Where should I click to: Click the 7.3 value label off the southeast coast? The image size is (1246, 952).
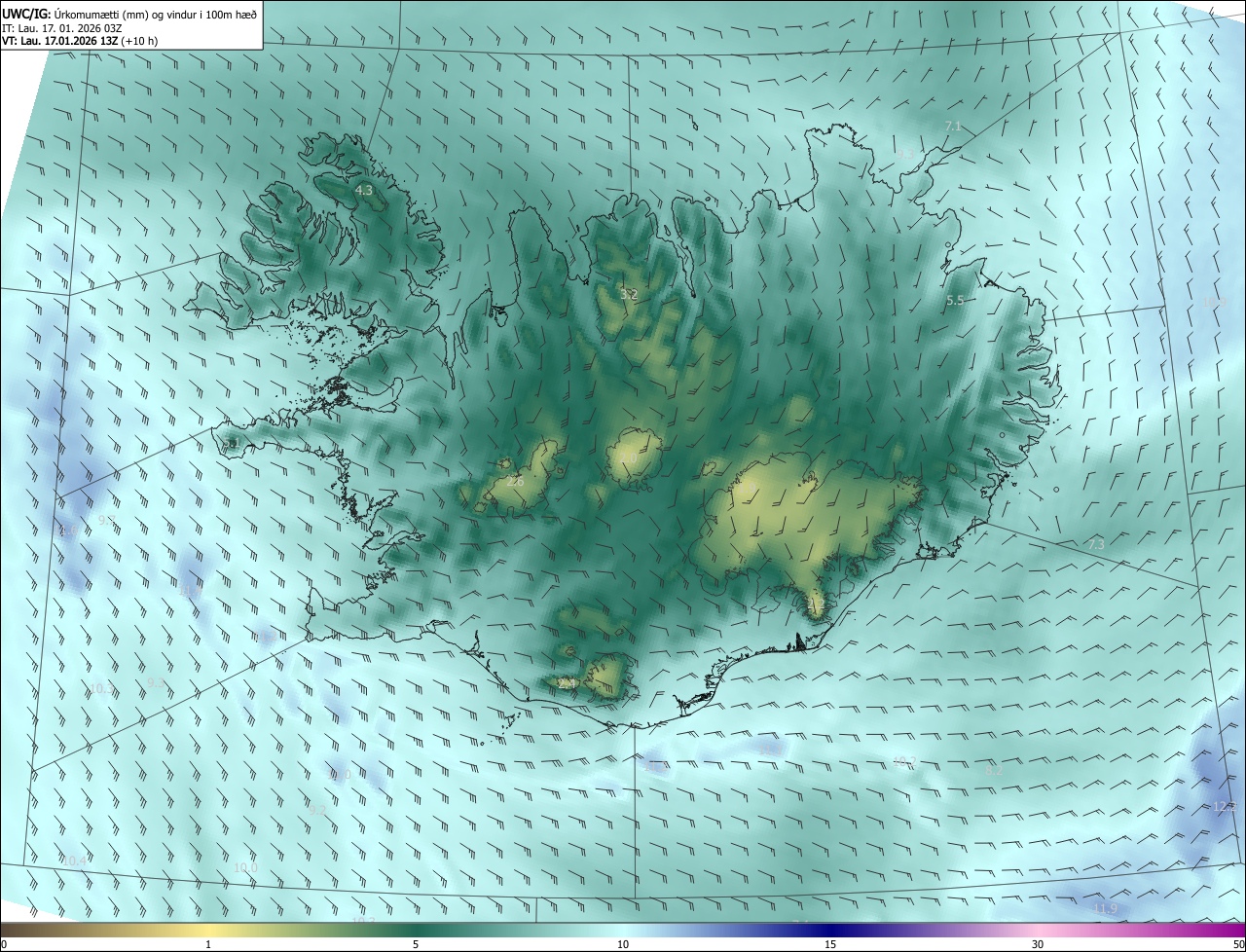point(1096,544)
